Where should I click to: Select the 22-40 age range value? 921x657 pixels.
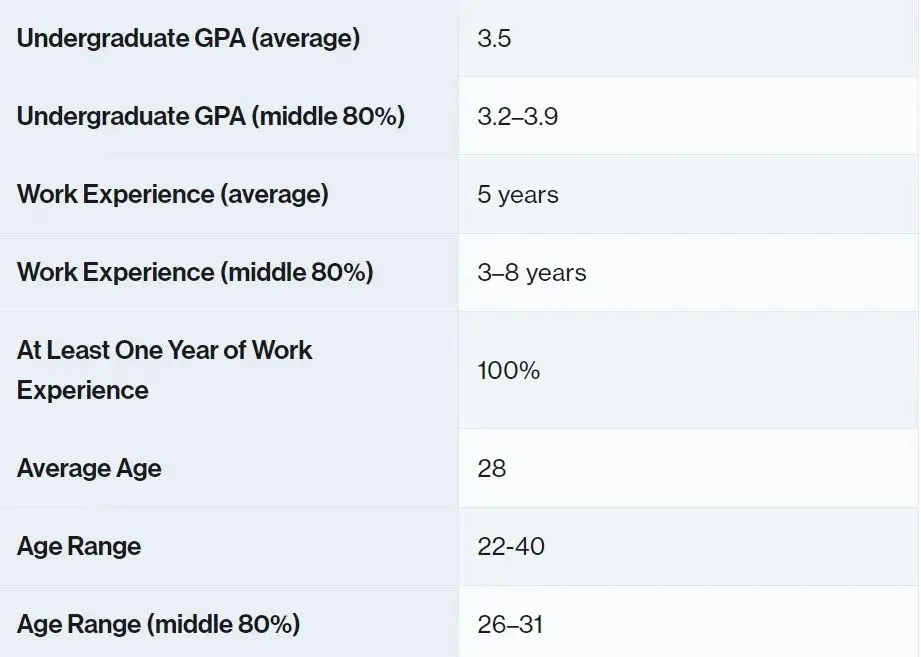pyautogui.click(x=511, y=547)
